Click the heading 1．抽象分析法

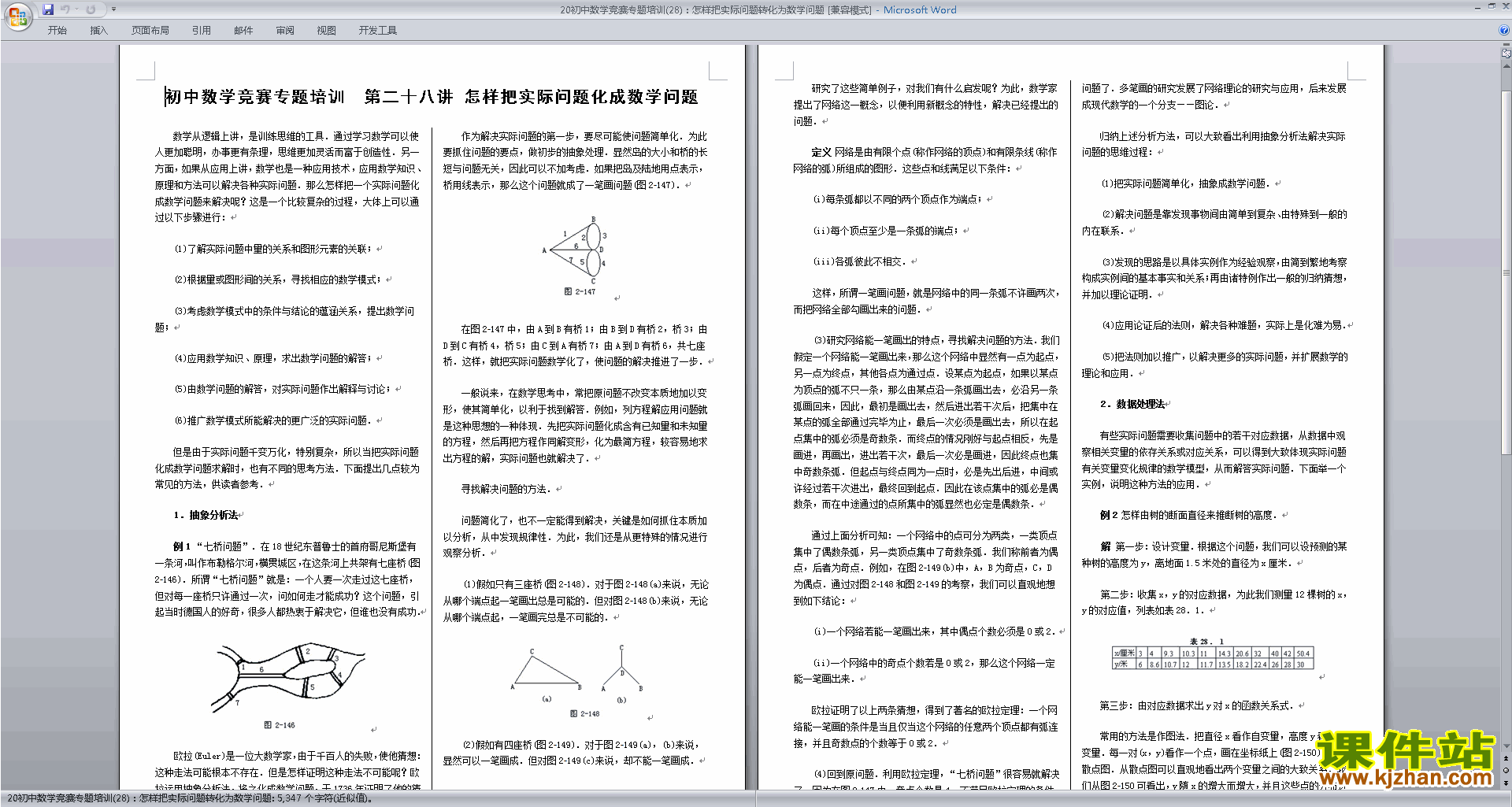[206, 515]
